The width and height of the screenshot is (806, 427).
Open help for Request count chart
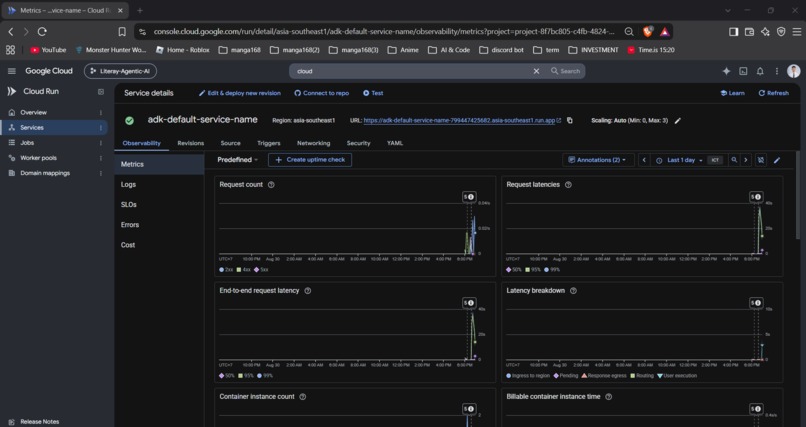271,184
